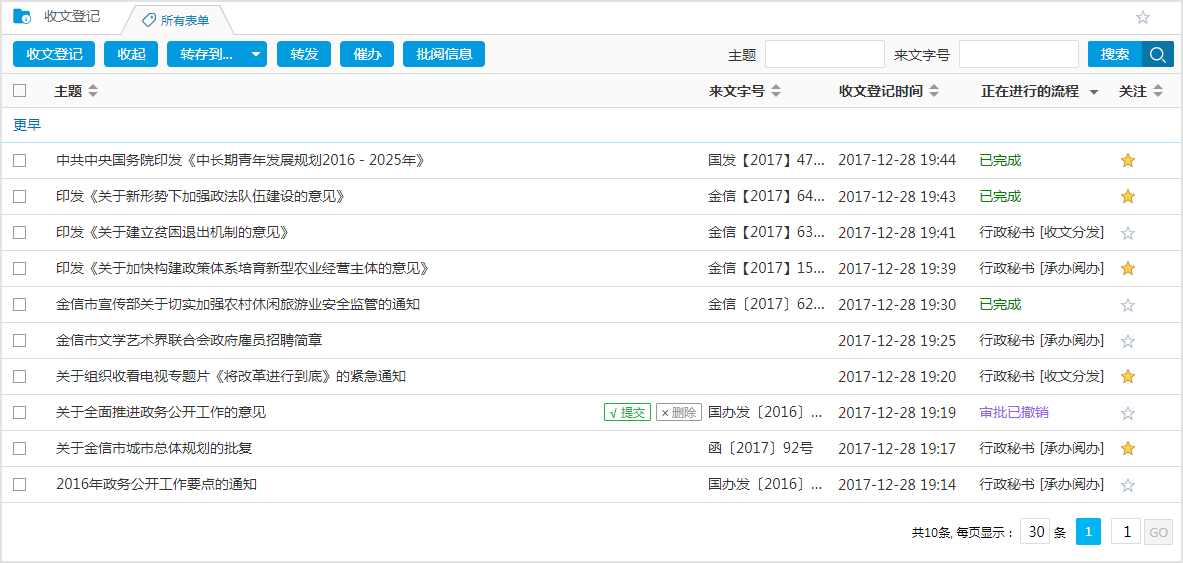
Task: Sort by 主题 column arrows
Action: [93, 91]
